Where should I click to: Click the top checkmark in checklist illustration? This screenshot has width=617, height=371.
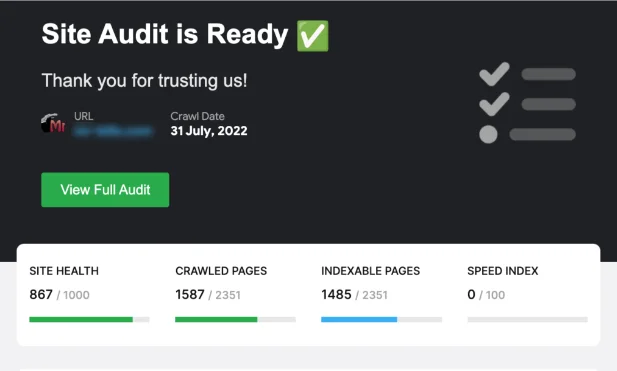click(x=494, y=74)
